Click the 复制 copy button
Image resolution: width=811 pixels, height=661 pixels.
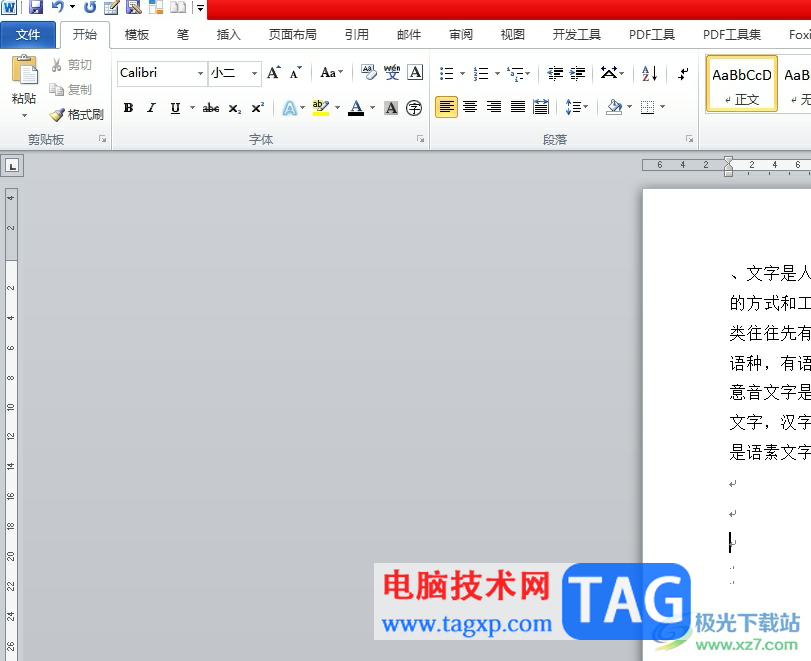(71, 89)
